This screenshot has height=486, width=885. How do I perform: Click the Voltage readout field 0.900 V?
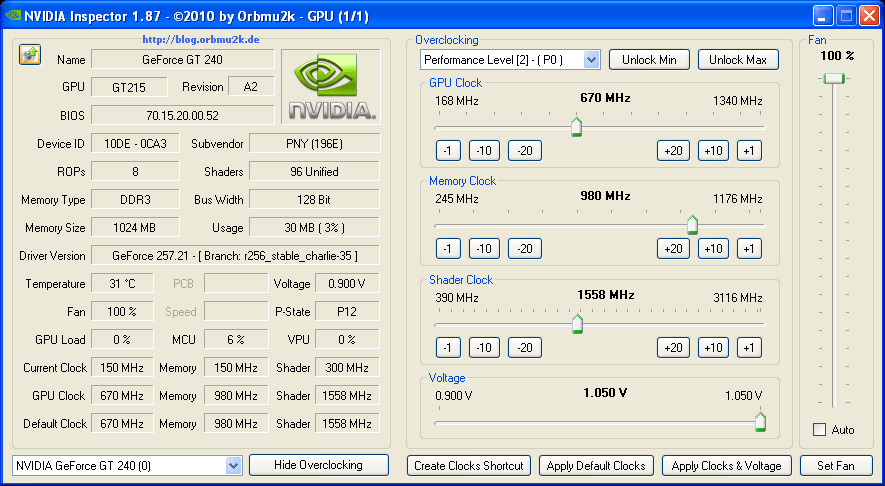(x=347, y=283)
